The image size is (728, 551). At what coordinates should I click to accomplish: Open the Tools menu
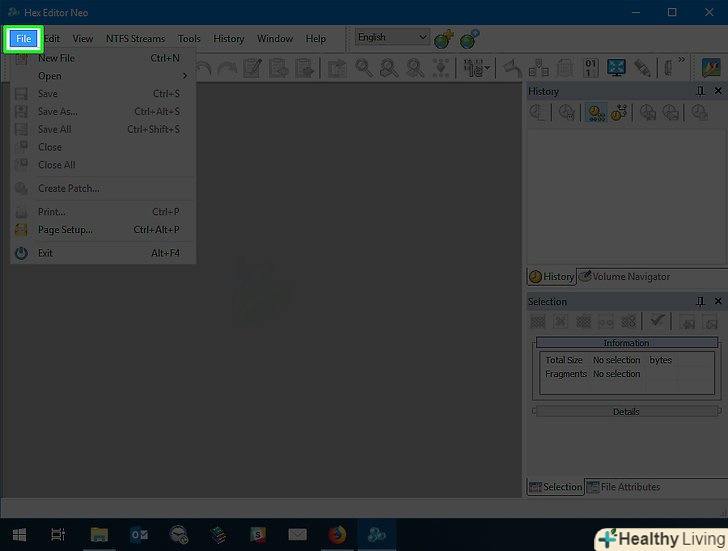[189, 39]
